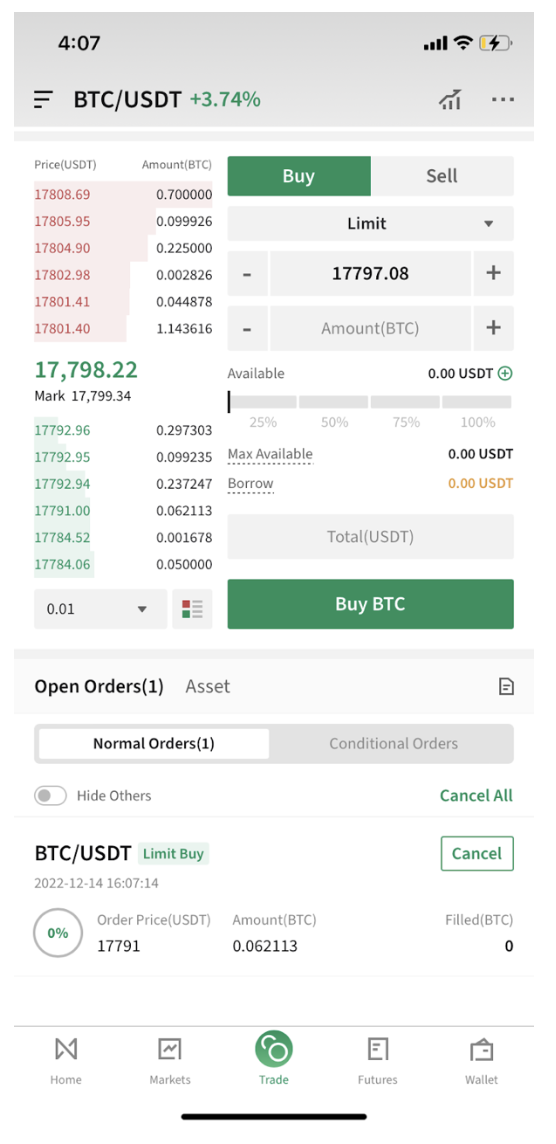
Task: Go to the Home tab icon
Action: tap(66, 1050)
